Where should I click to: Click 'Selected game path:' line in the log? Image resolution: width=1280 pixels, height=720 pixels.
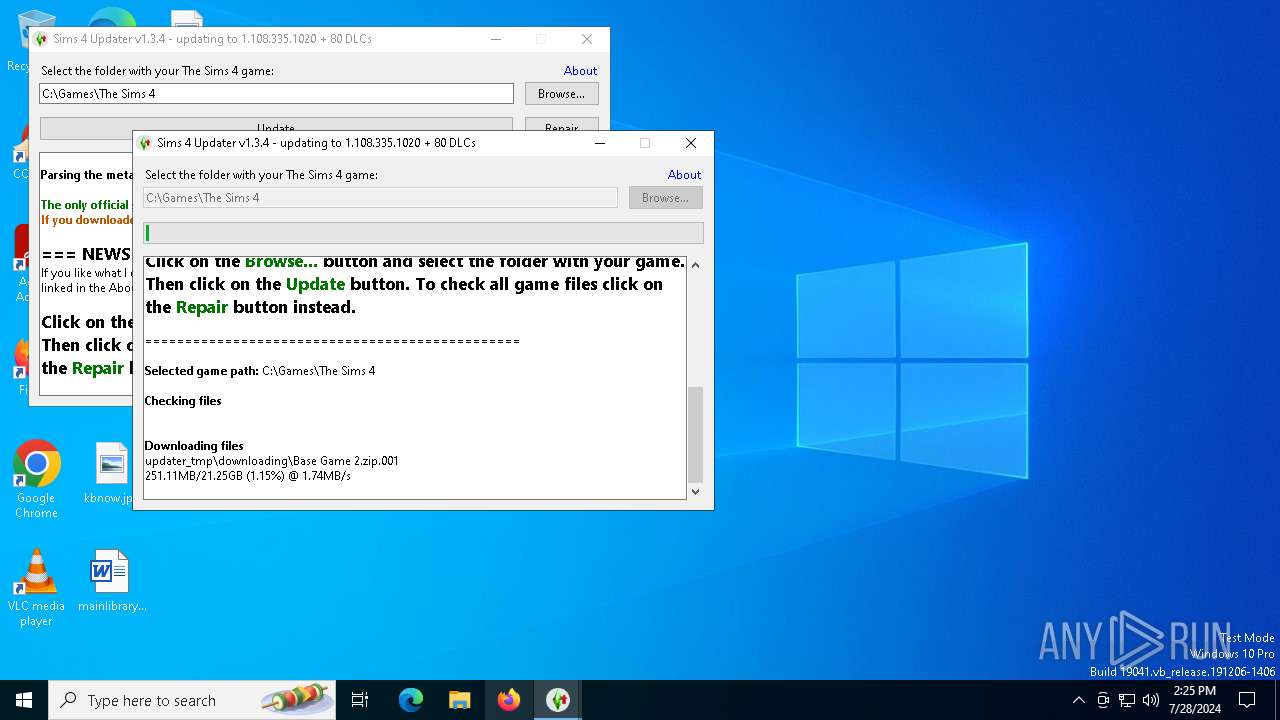pos(260,371)
